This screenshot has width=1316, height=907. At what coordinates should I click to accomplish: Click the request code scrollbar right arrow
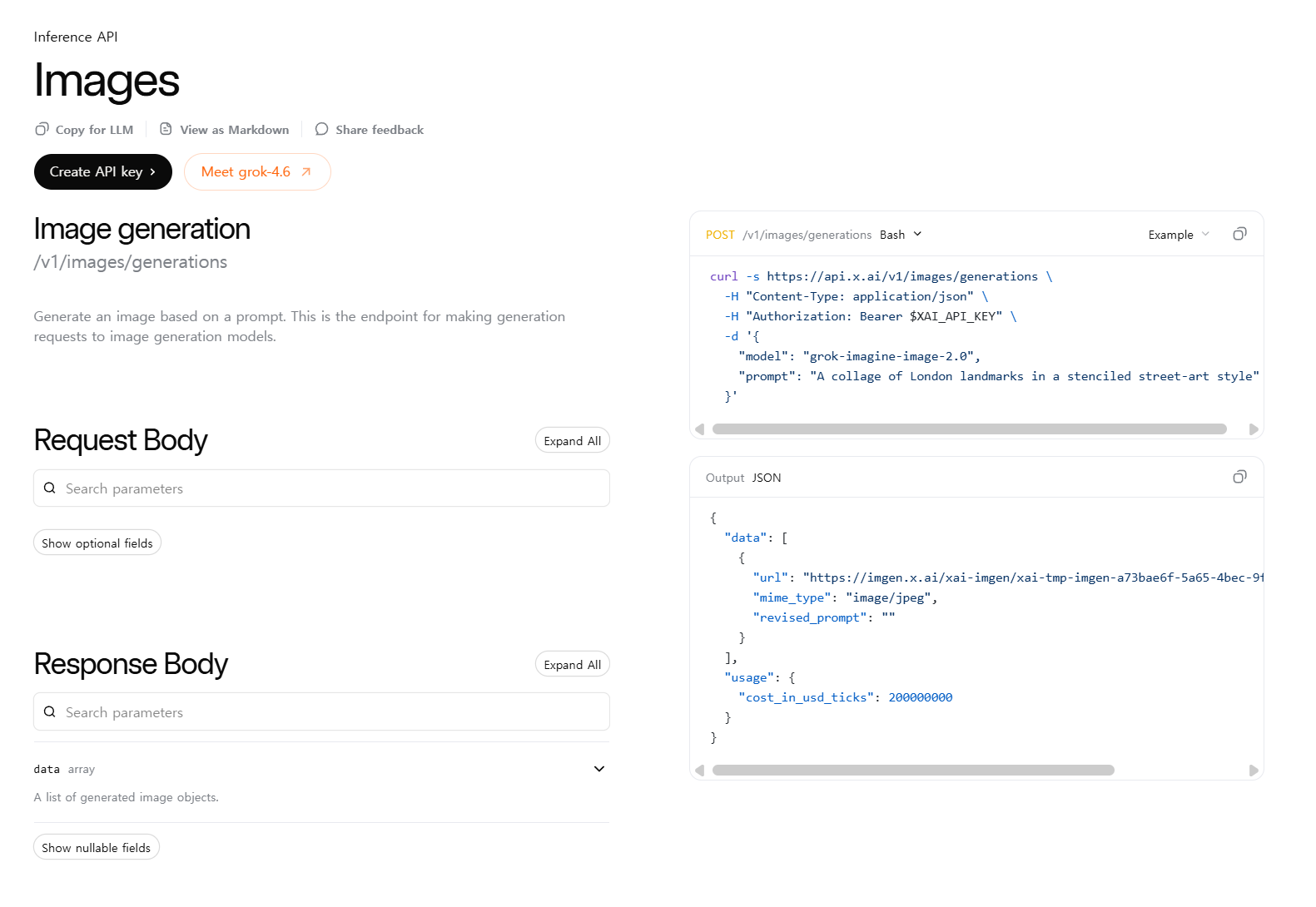click(1254, 429)
